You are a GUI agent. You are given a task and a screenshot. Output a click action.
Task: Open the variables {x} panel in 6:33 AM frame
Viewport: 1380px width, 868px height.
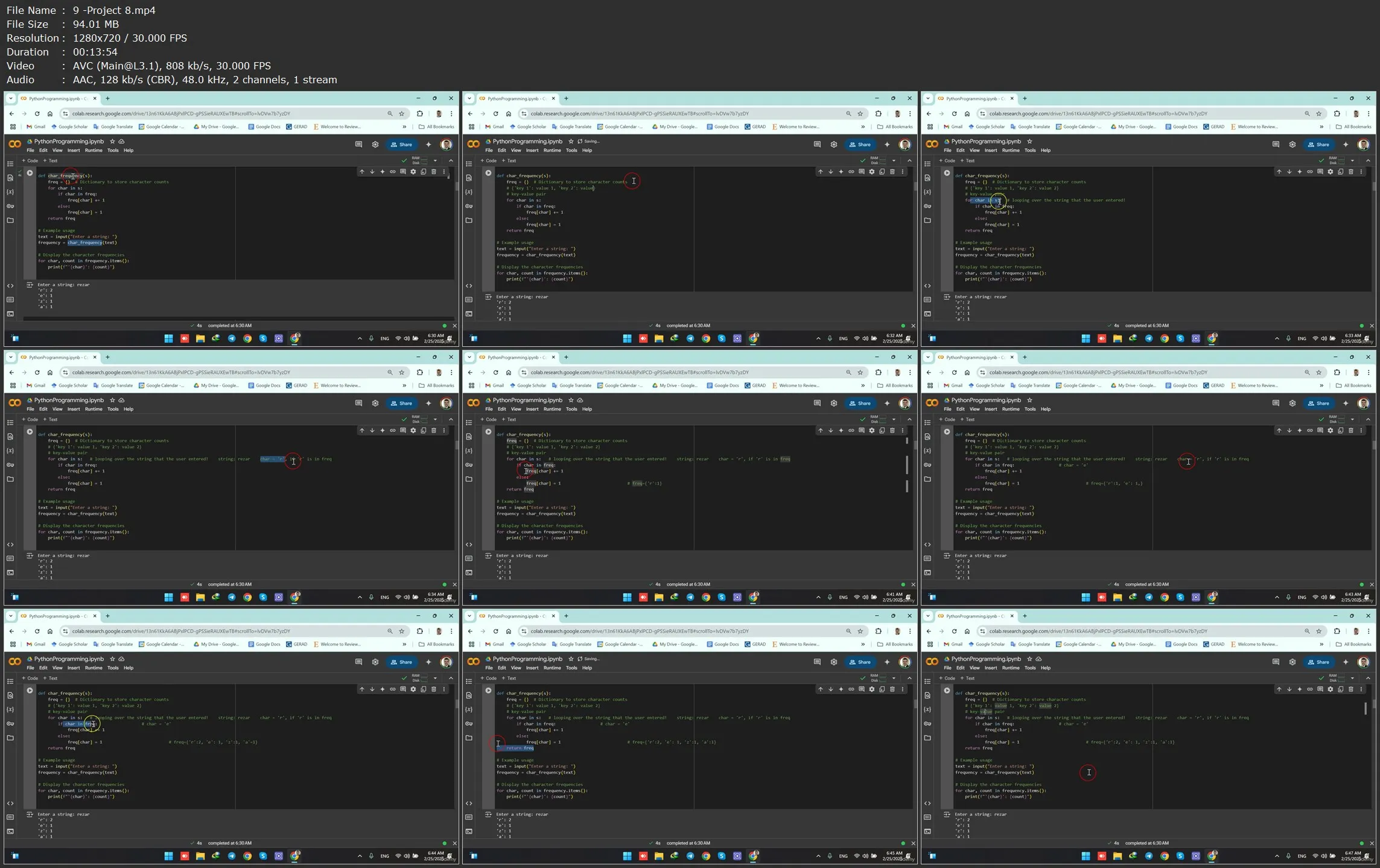click(x=927, y=192)
